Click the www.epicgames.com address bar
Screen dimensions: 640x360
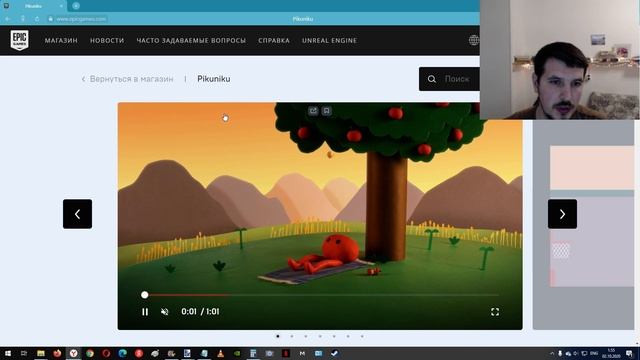click(81, 19)
